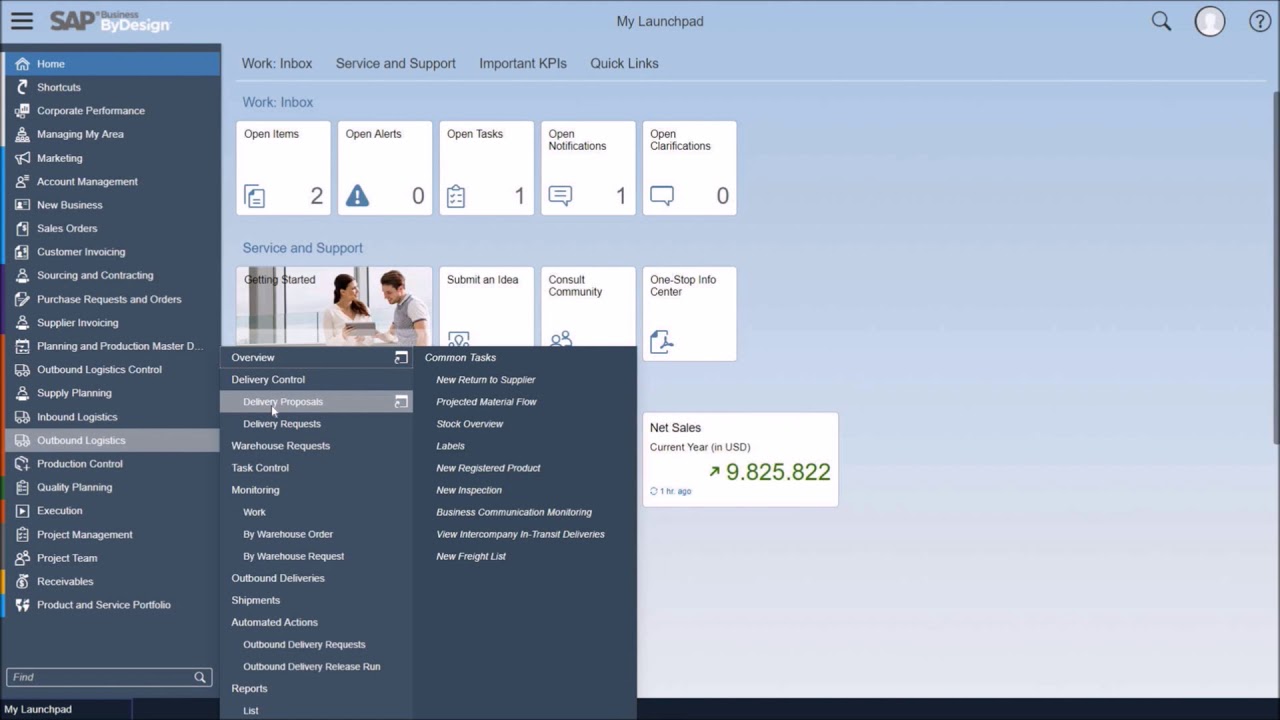This screenshot has height=720, width=1280.
Task: Click Projected Material Flow link
Action: coord(486,402)
